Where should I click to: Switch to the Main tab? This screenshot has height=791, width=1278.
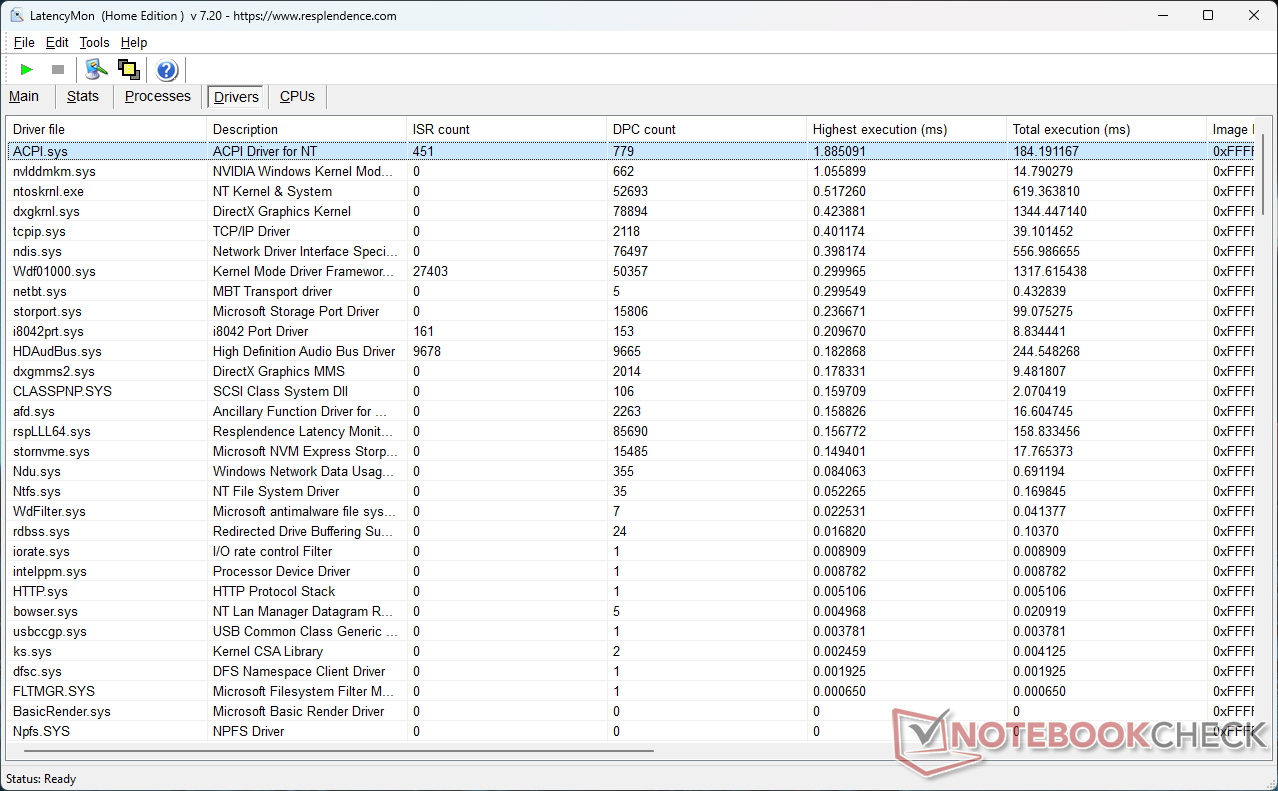tap(24, 96)
